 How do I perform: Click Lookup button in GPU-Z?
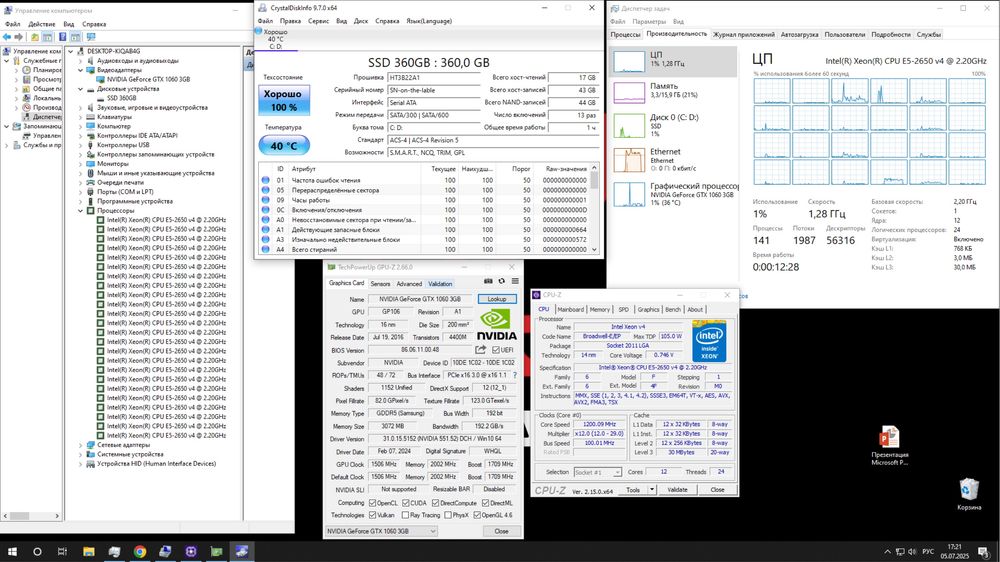pyautogui.click(x=497, y=299)
